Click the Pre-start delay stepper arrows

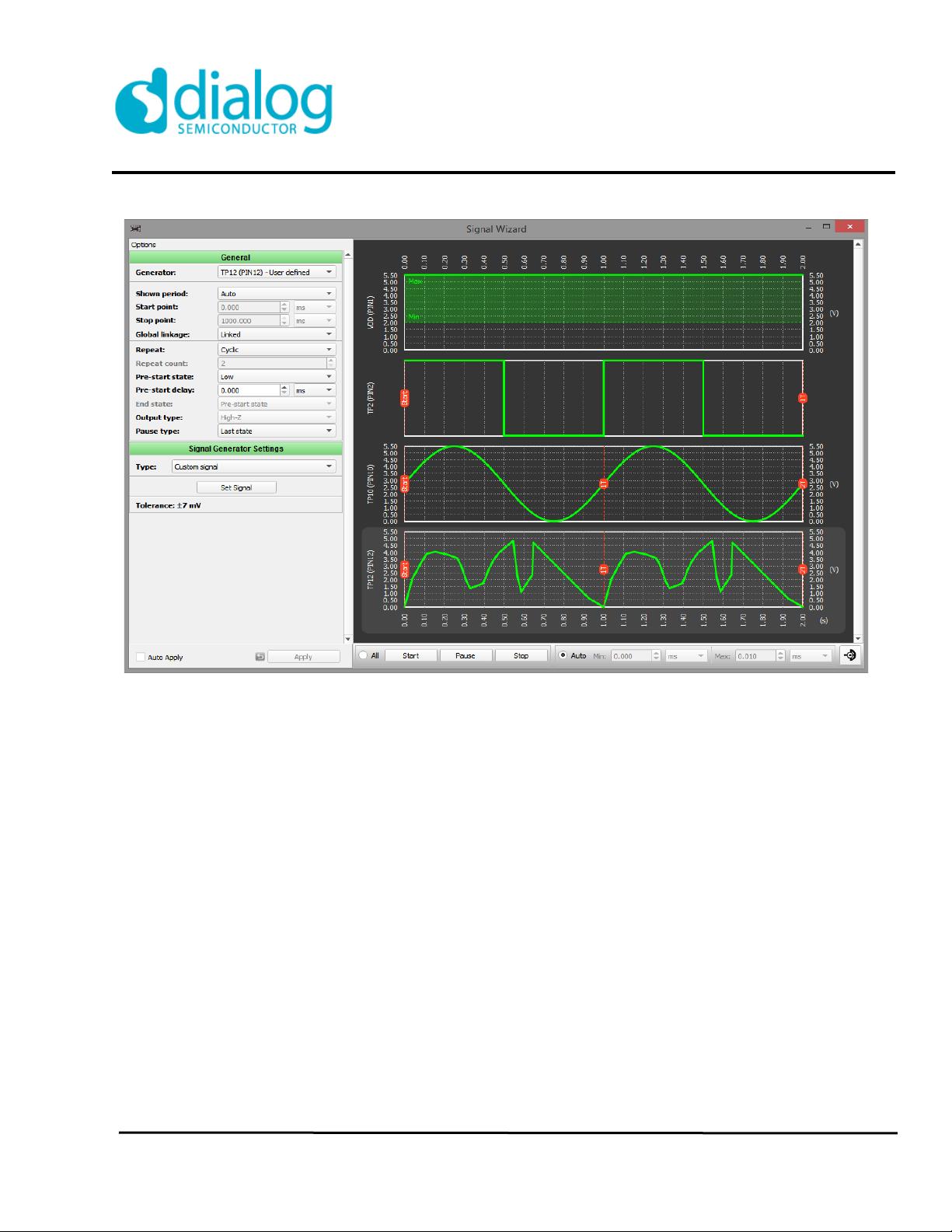pyautogui.click(x=284, y=390)
